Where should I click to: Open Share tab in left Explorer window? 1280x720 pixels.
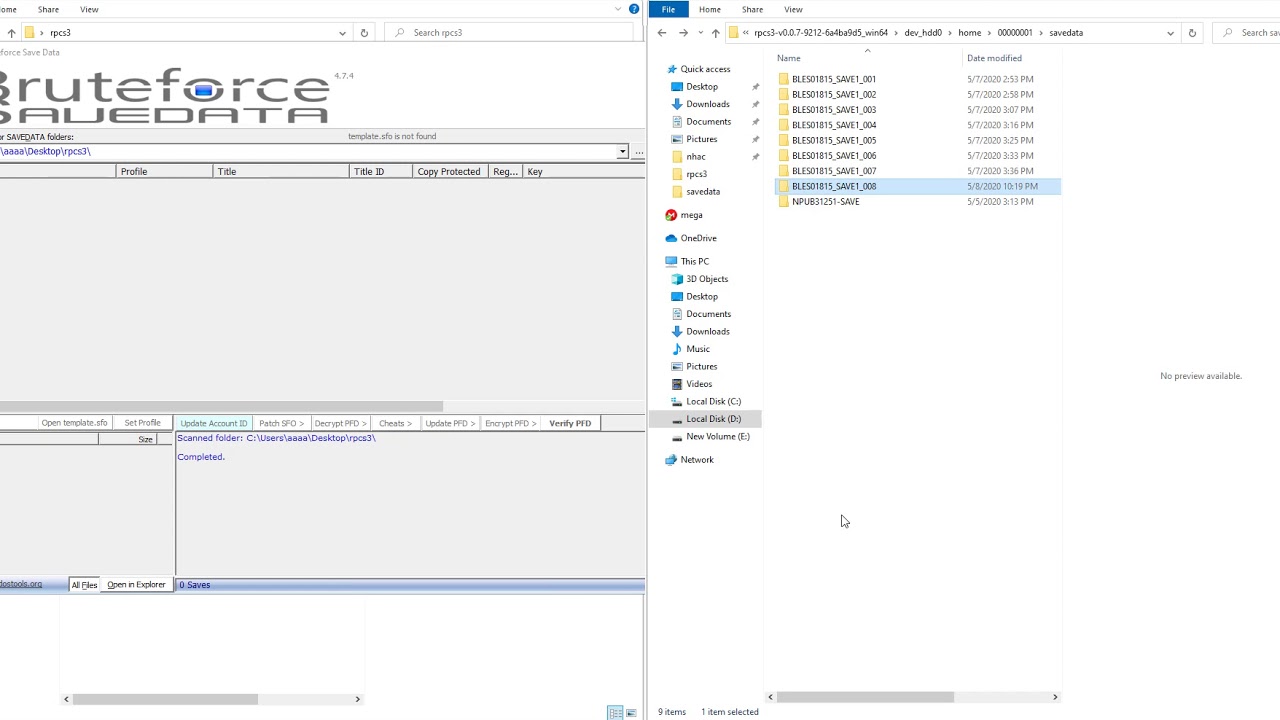click(48, 9)
